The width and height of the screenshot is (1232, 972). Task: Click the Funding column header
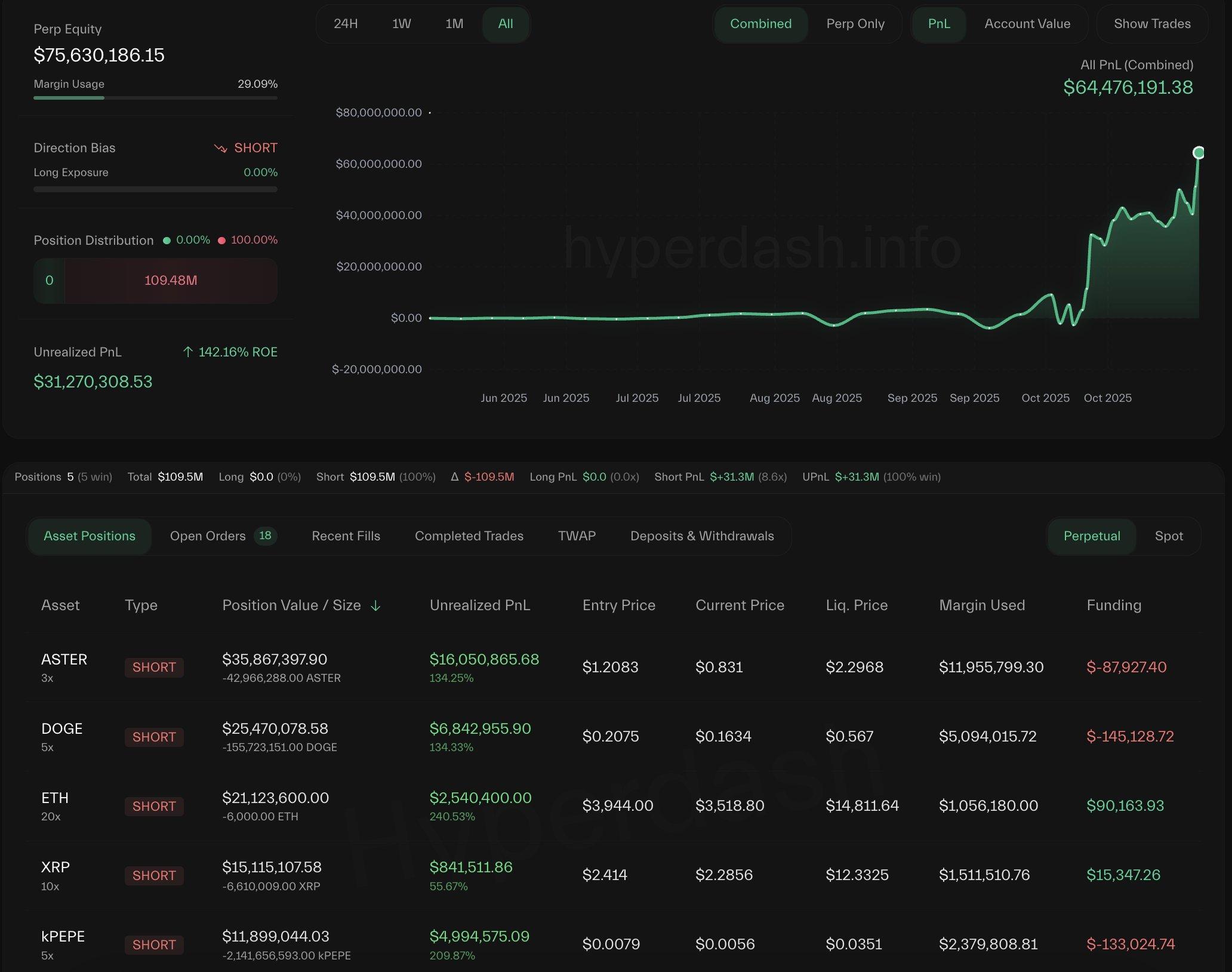click(1113, 605)
